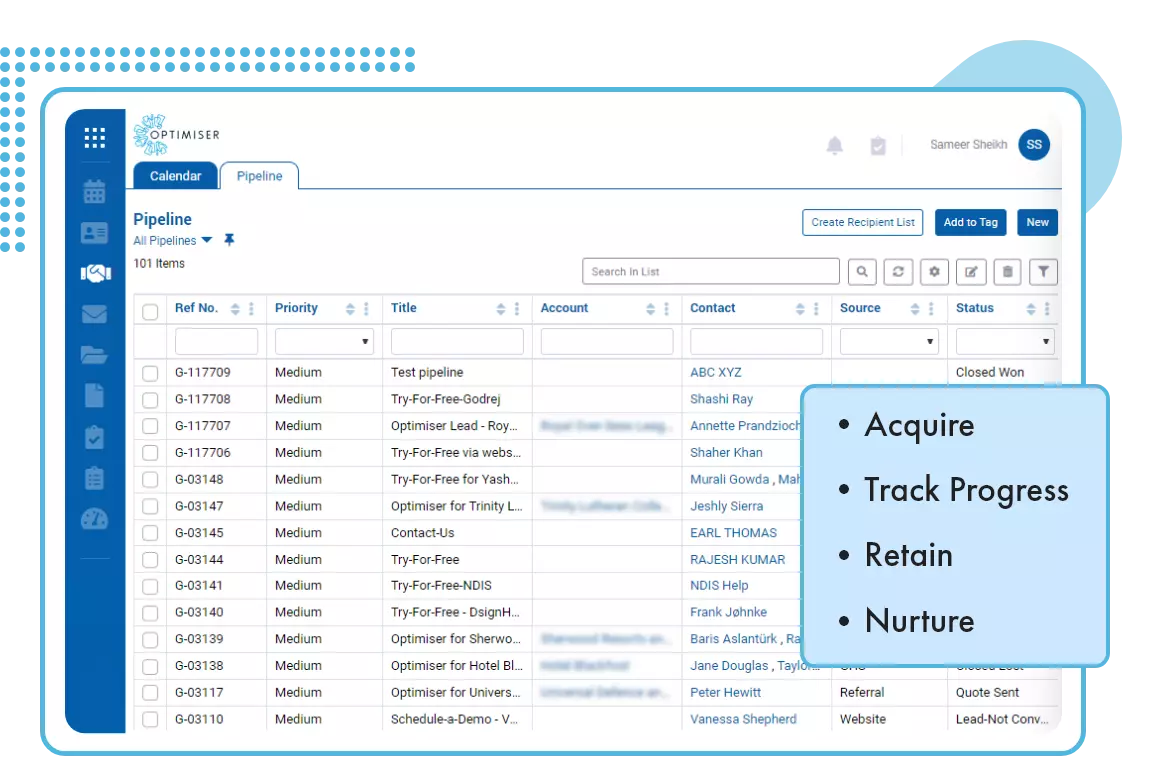Open the Status filter dropdown
This screenshot has height=757, width=1162.
pos(1005,342)
